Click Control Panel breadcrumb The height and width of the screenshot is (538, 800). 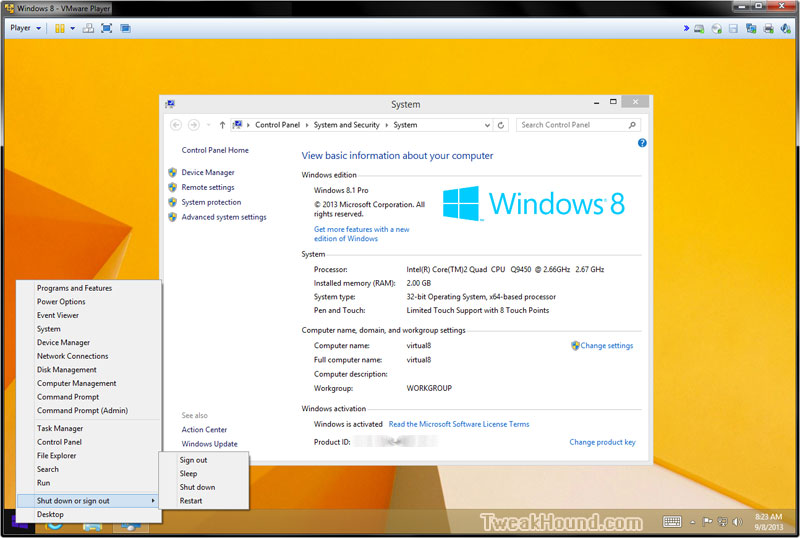[278, 125]
